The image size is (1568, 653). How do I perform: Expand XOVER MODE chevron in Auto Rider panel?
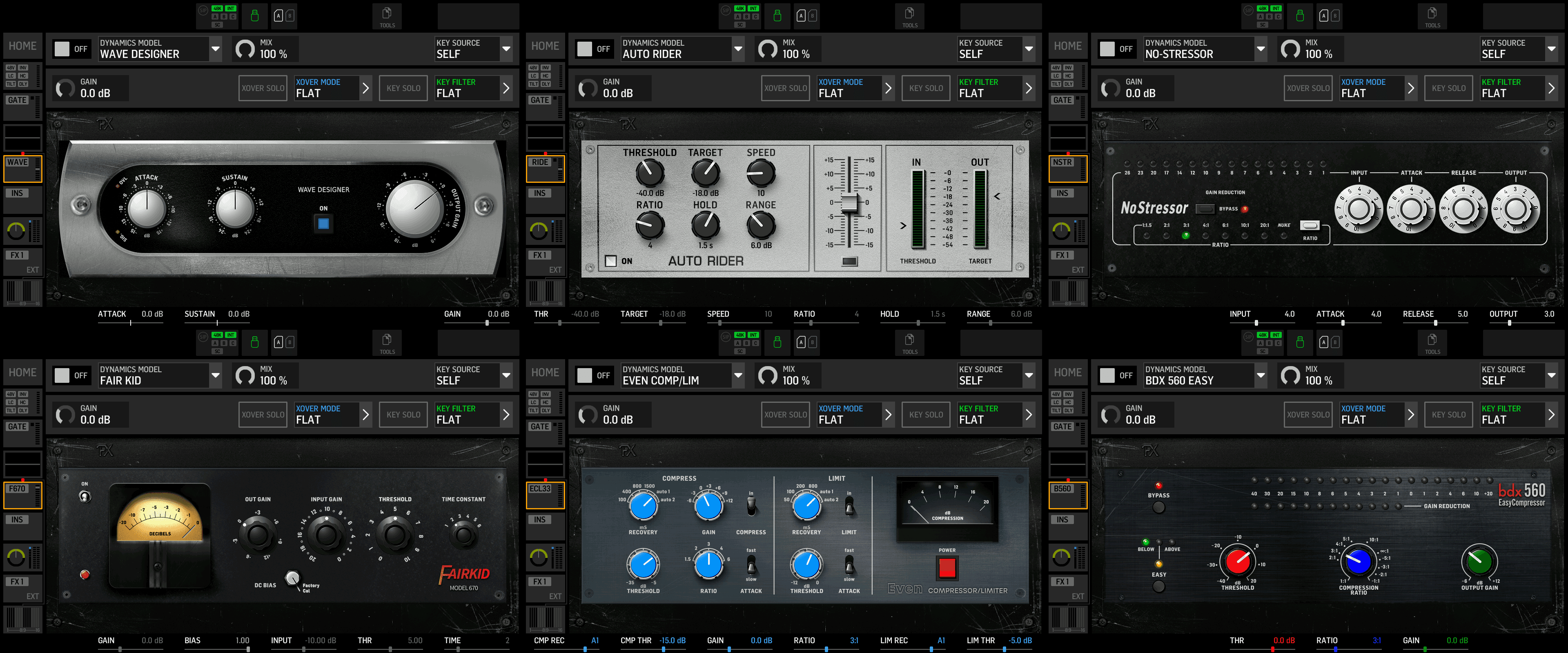click(x=888, y=88)
